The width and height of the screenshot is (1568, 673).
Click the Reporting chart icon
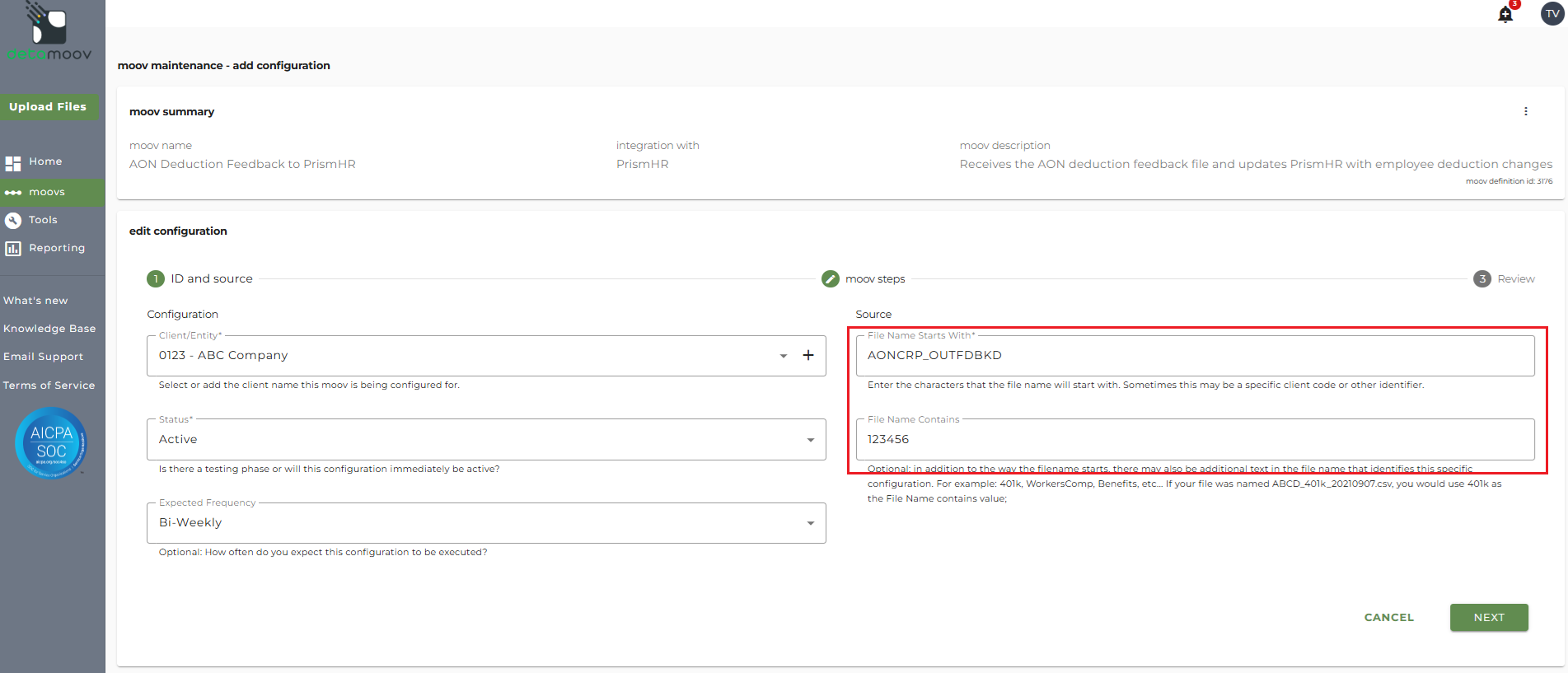(13, 248)
